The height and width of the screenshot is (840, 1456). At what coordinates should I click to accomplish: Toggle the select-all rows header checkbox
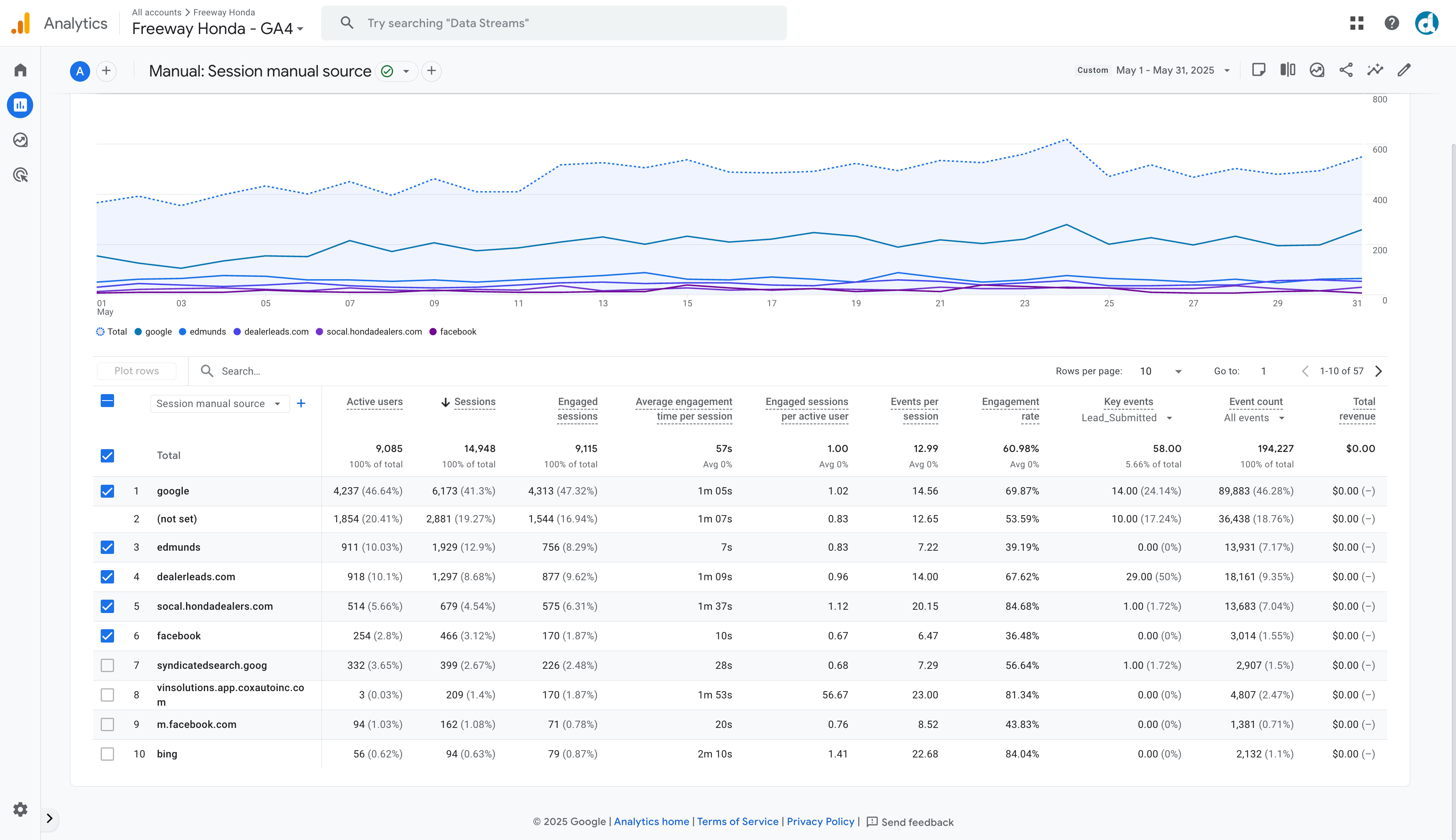point(107,401)
